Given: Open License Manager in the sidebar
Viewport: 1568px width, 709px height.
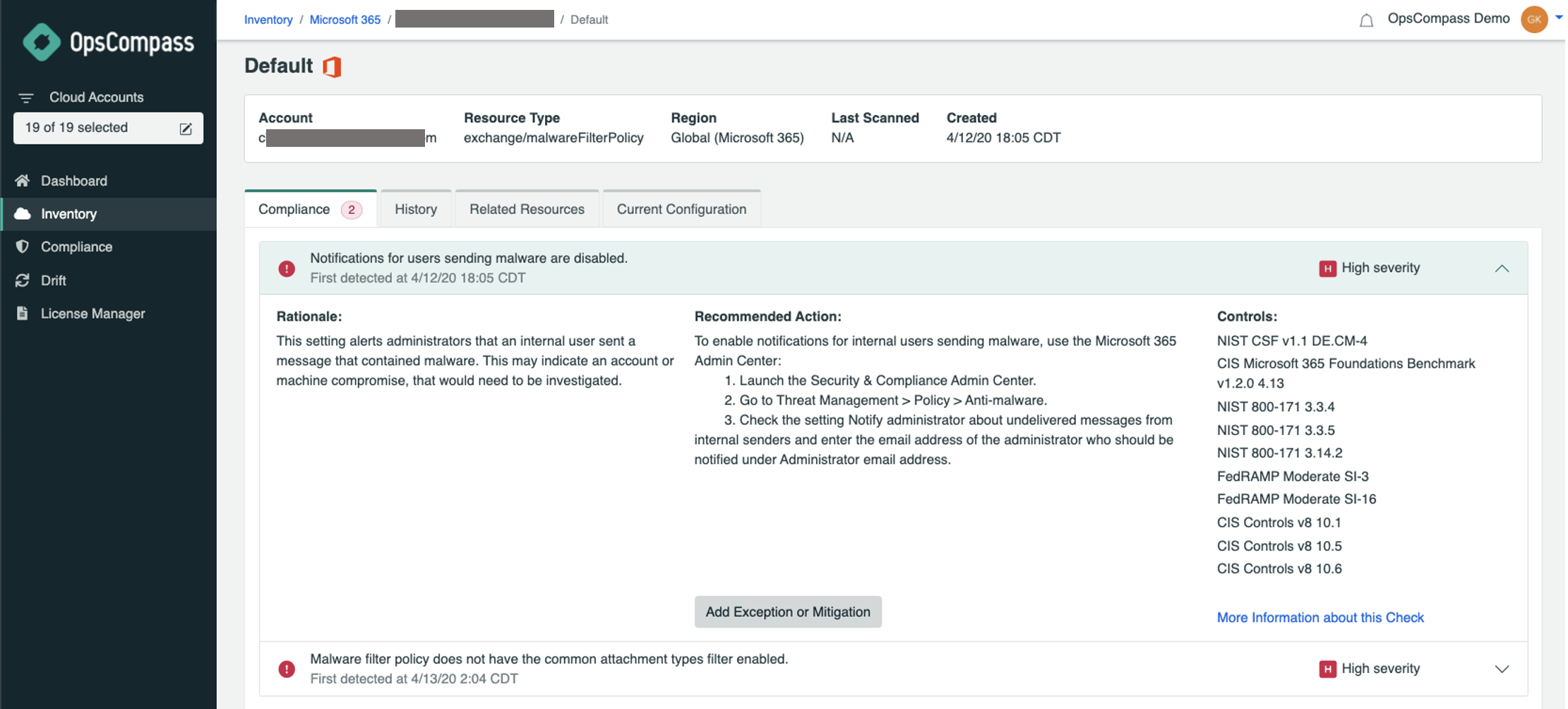Looking at the screenshot, I should 108,314.
